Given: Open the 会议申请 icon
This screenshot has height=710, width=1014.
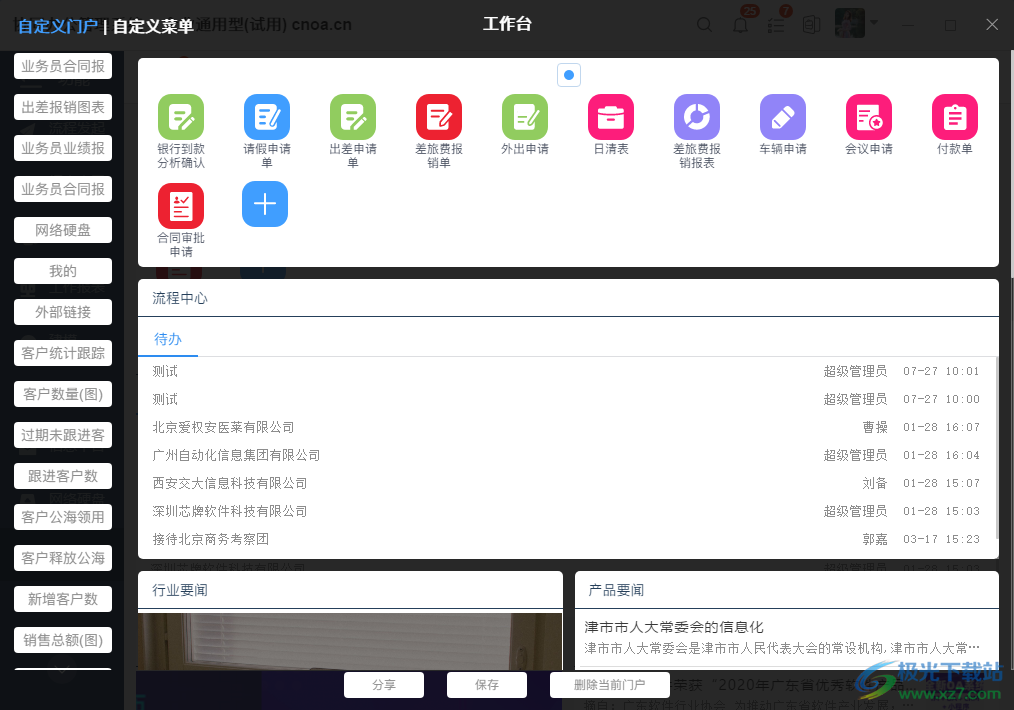Looking at the screenshot, I should tap(869, 117).
